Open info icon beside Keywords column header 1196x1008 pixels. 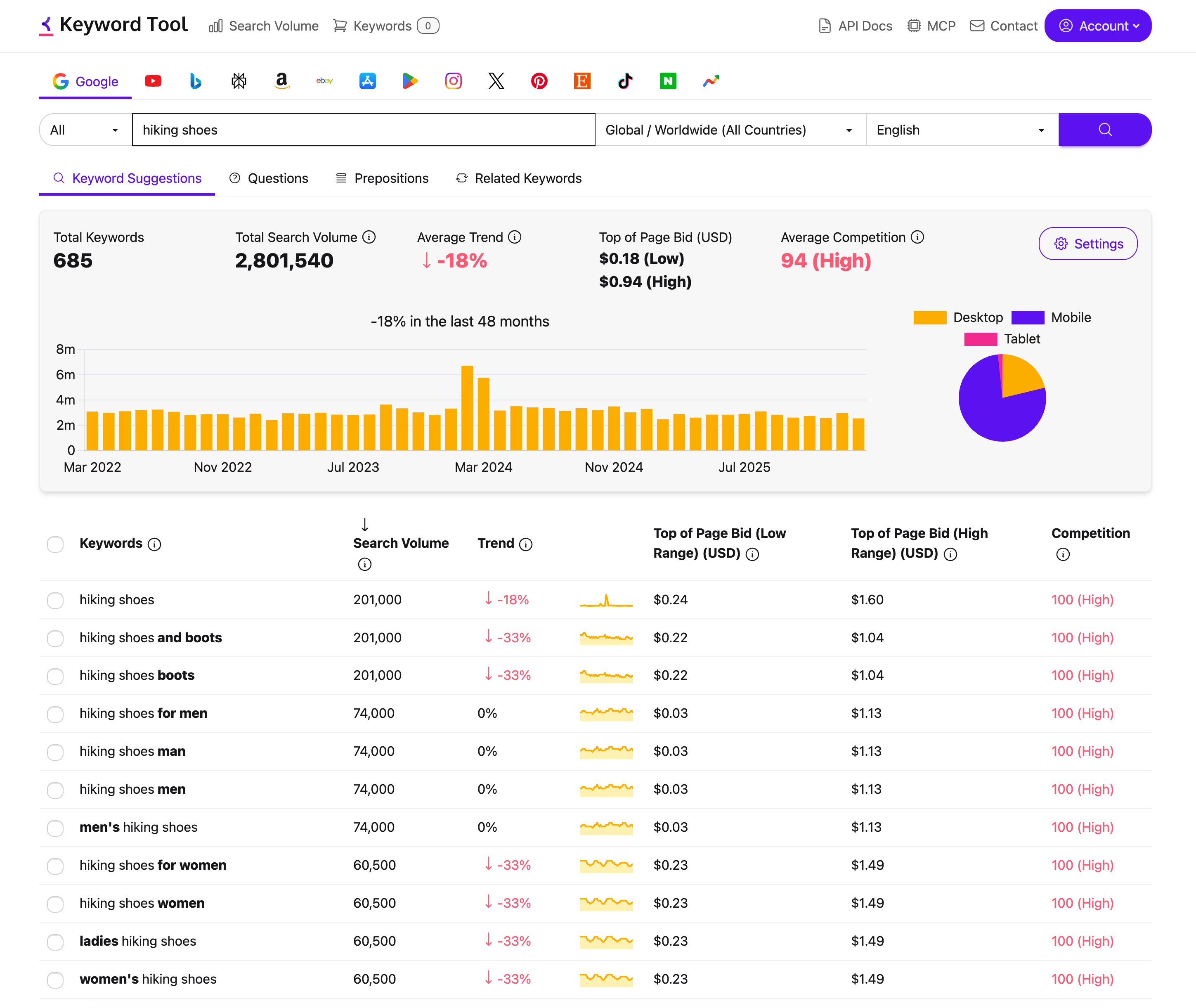click(154, 544)
